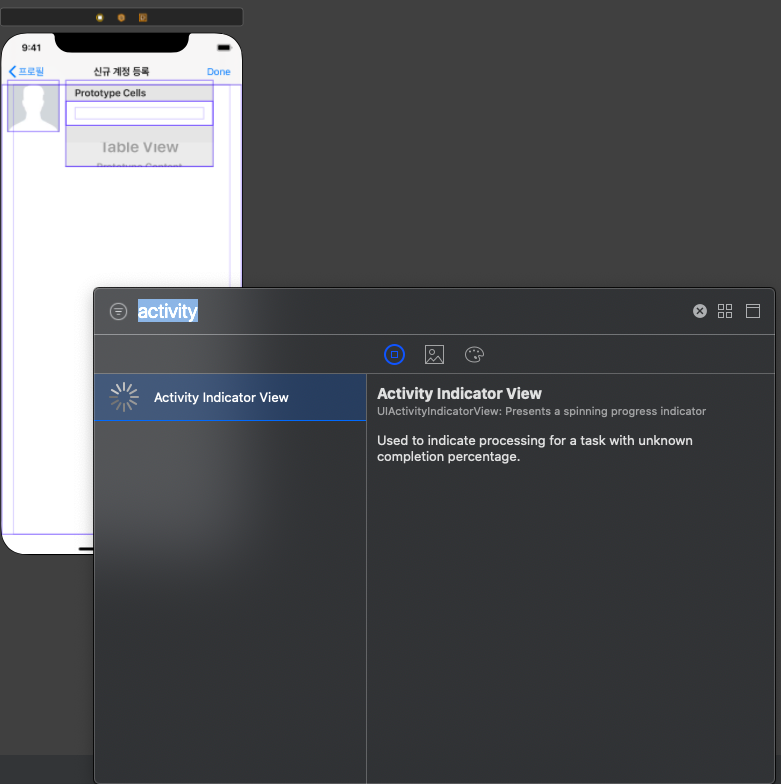
Task: Click the First Responder icon in scene dock
Action: 121,18
